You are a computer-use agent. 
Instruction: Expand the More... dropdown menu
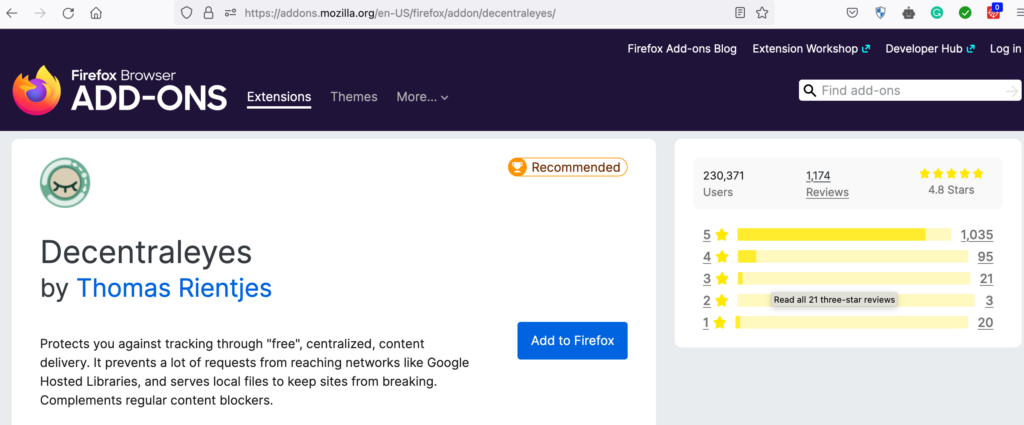coord(423,97)
